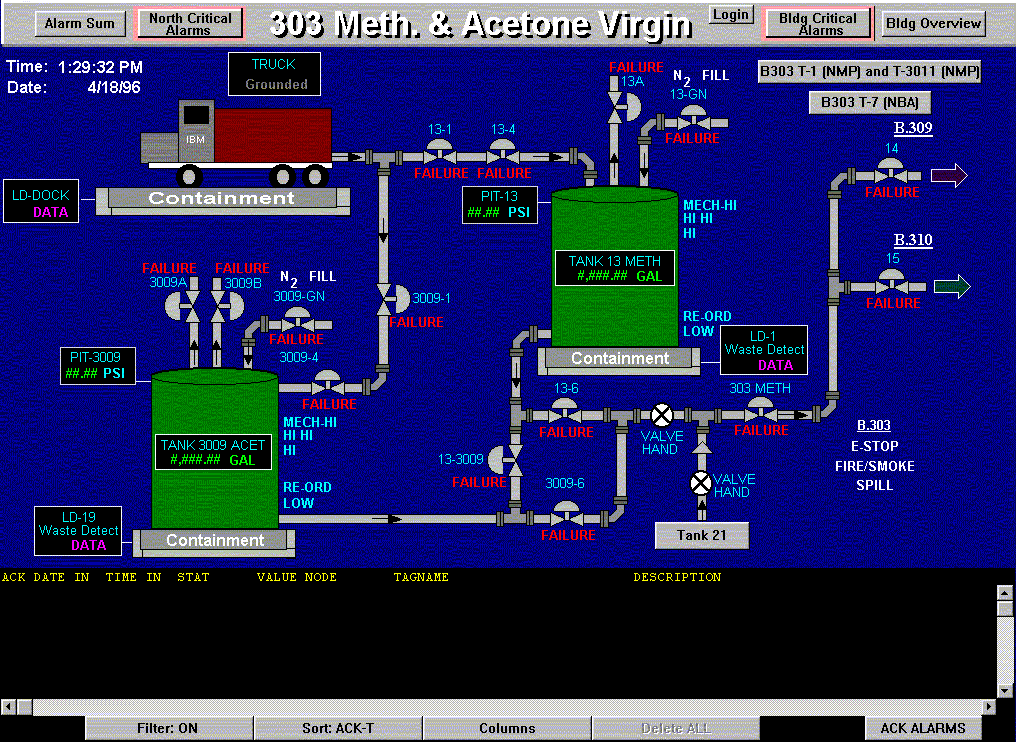Click the delivery truck graphic
Image resolution: width=1016 pixels, height=742 pixels.
[240, 140]
